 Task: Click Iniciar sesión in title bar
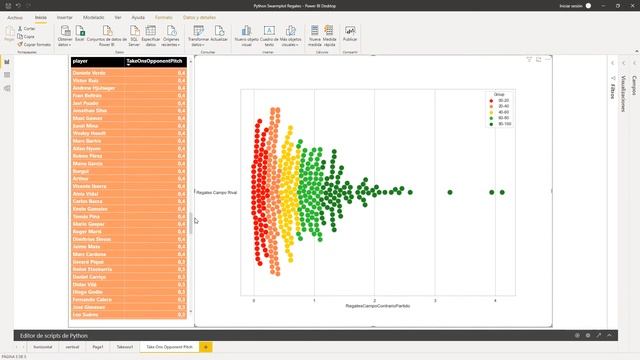pos(571,6)
